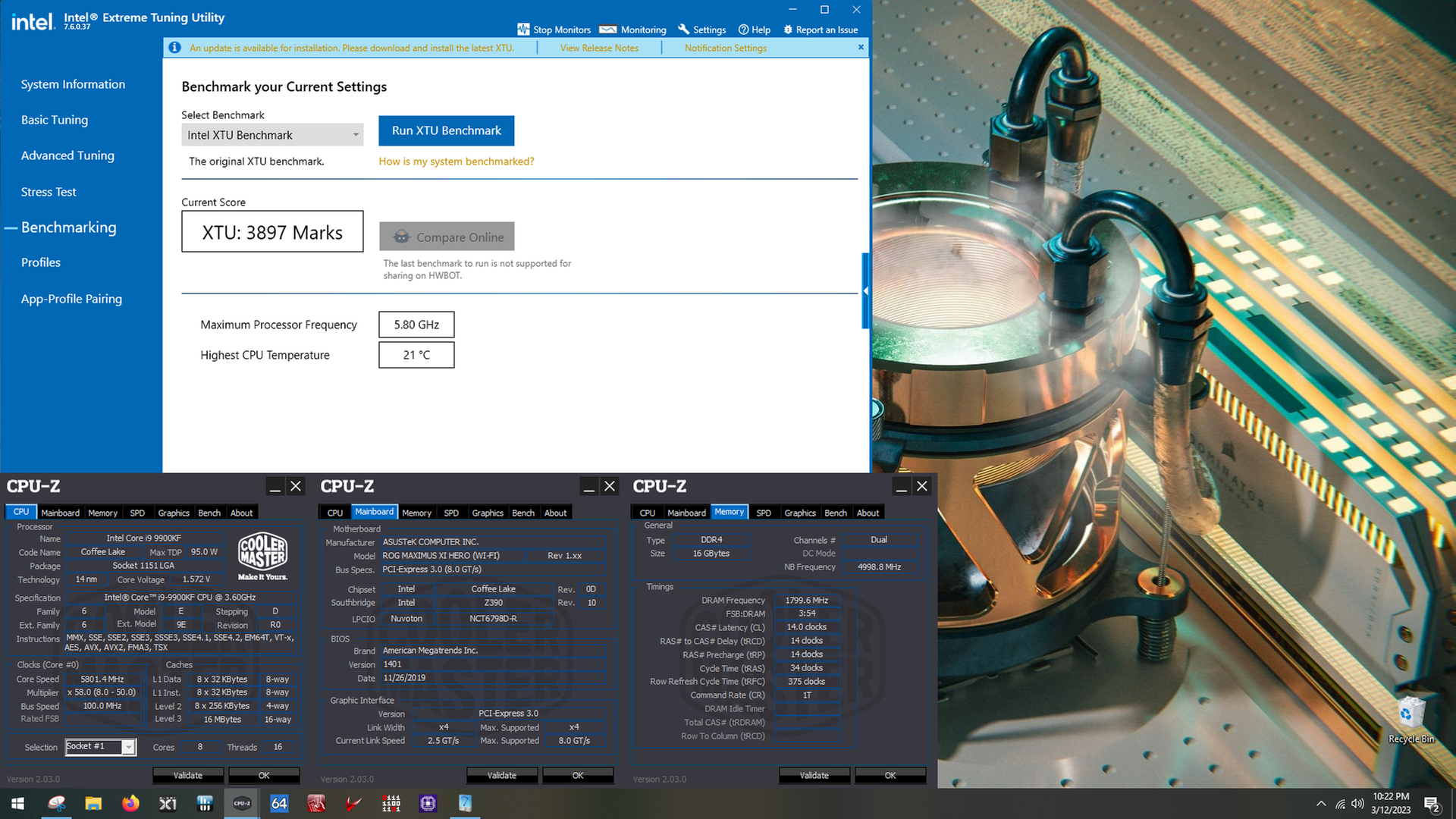The image size is (1456, 819).
Task: Run the XTU Benchmark
Action: point(447,130)
